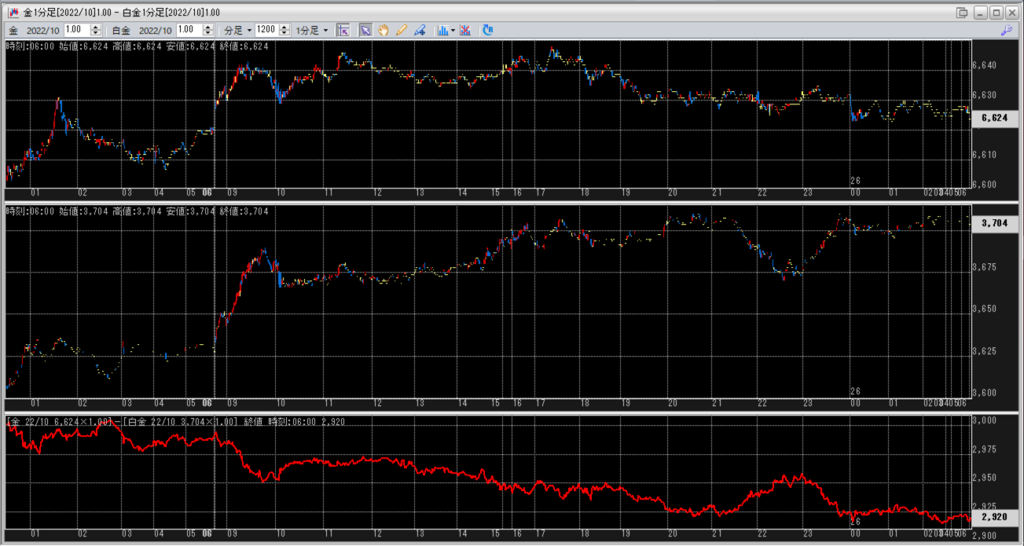
Task: Click the 白金 multiplier input field
Action: [189, 30]
